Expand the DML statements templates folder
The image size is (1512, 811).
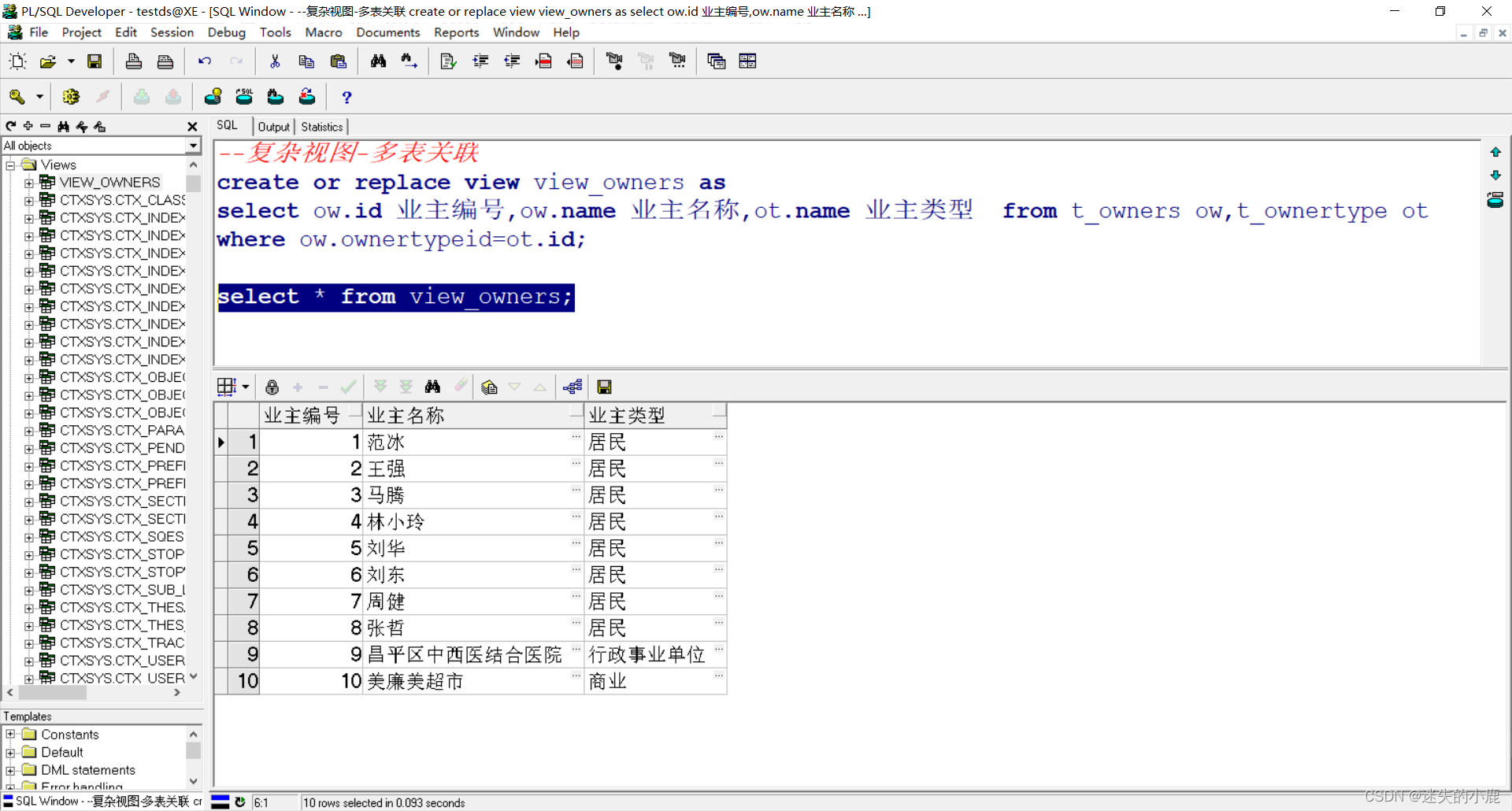pyautogui.click(x=11, y=771)
